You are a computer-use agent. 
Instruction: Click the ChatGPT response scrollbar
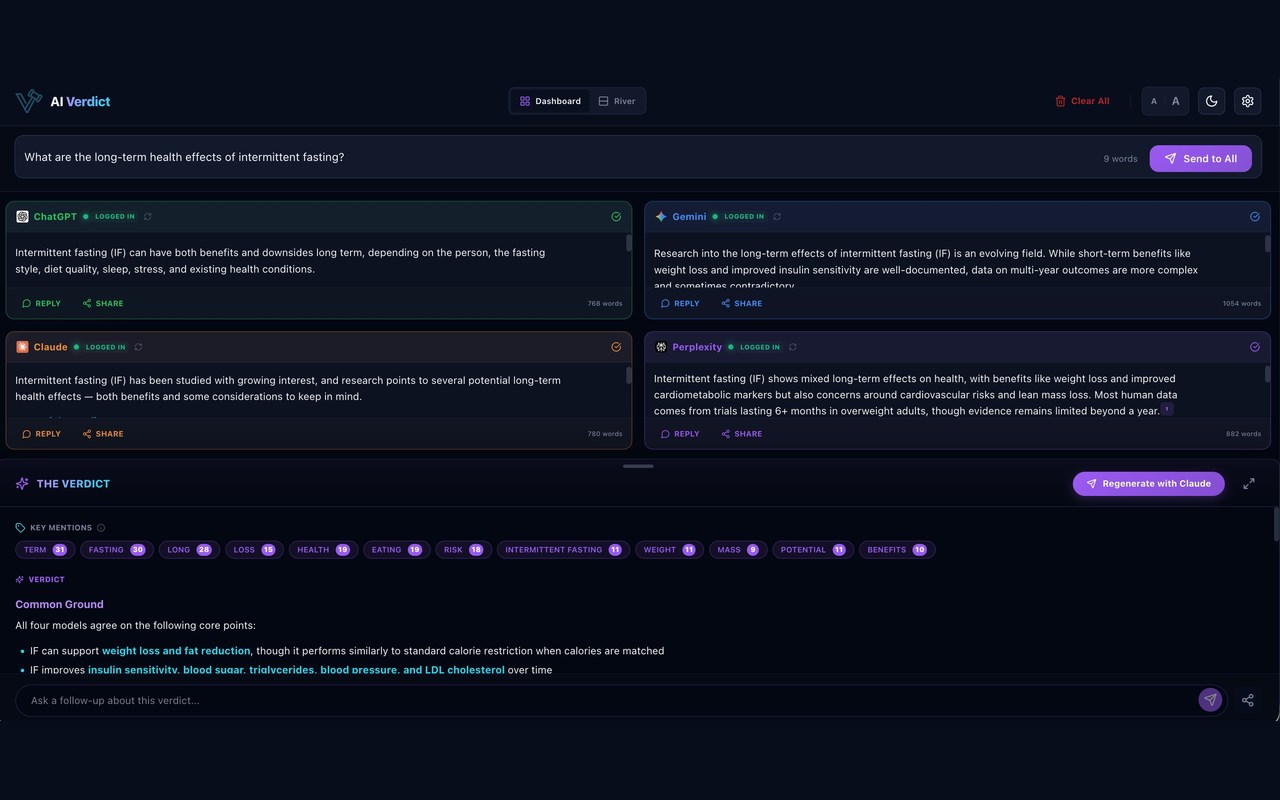pyautogui.click(x=629, y=243)
